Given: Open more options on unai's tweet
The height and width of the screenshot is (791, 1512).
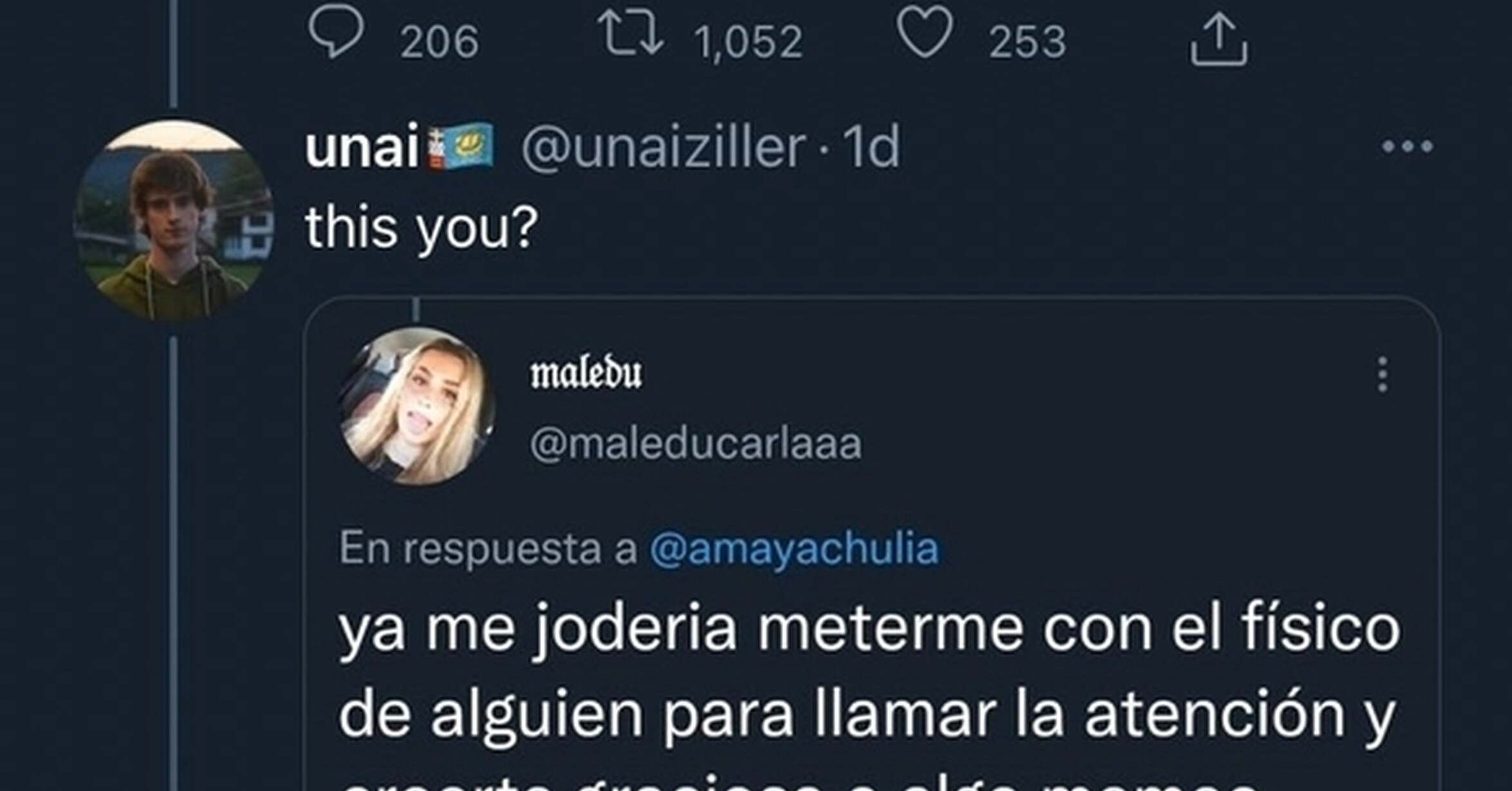Looking at the screenshot, I should 1407,147.
